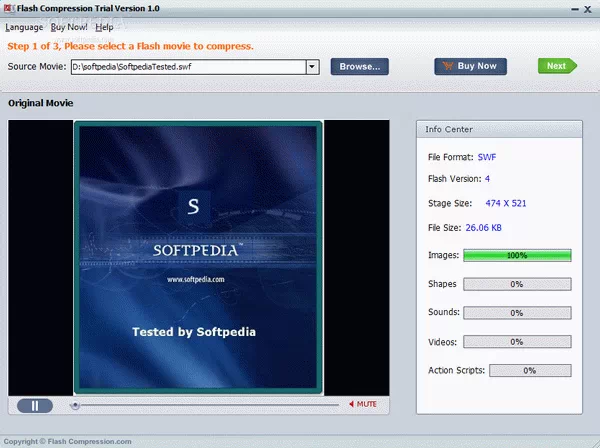
Task: Click the Shapes 0% progress bar
Action: pos(517,284)
